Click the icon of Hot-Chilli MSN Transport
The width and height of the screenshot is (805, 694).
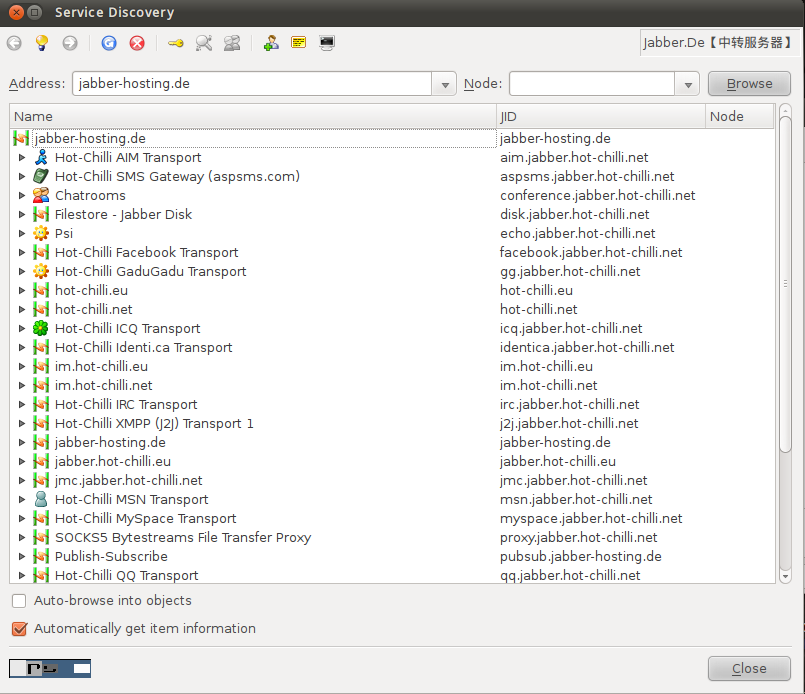(x=41, y=499)
